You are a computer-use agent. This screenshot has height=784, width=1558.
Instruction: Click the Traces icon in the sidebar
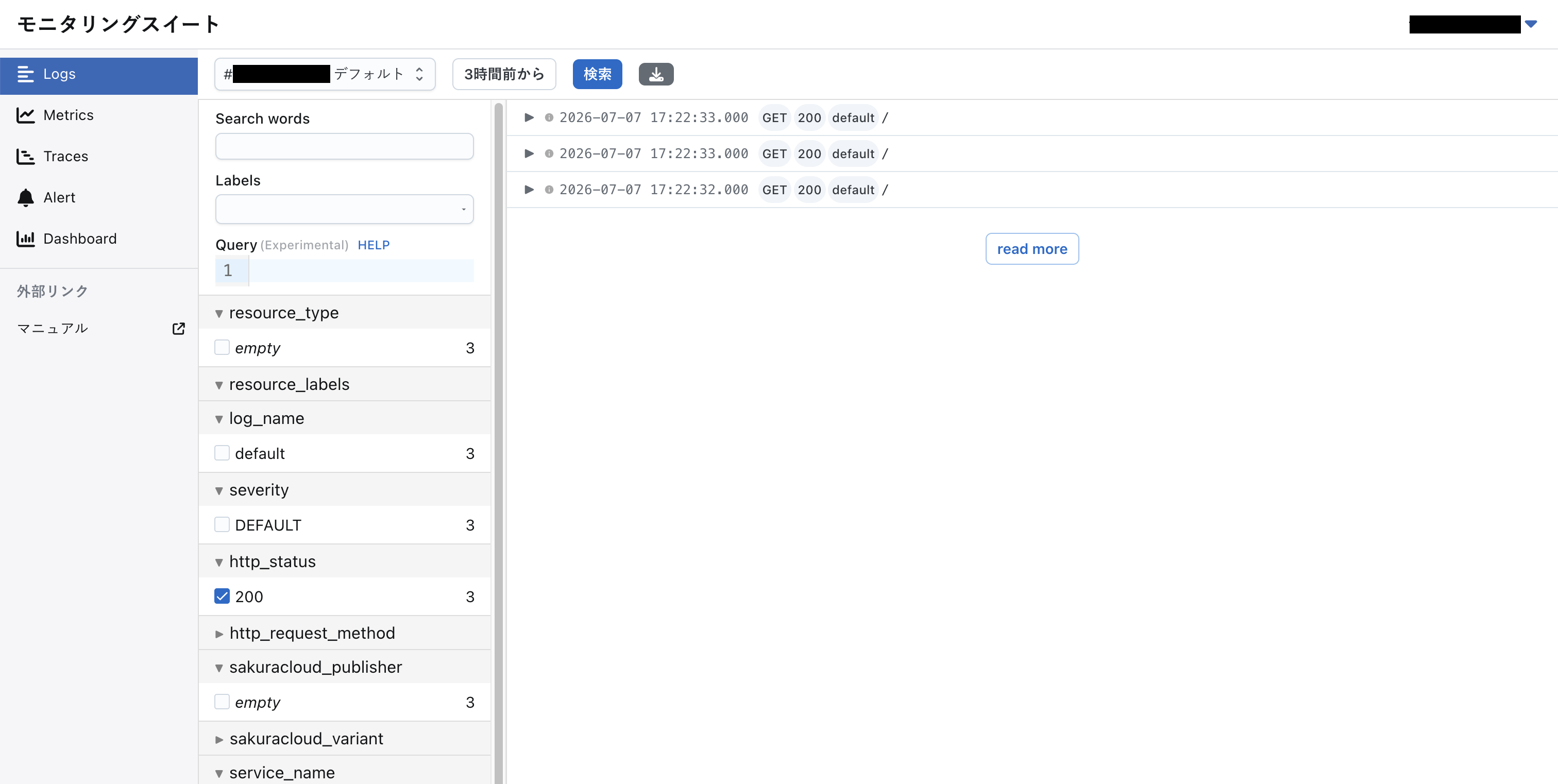(x=25, y=156)
